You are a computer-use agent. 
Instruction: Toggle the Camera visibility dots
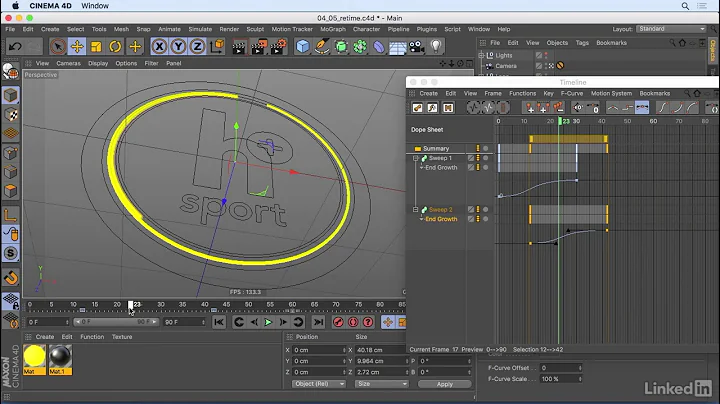coord(546,66)
